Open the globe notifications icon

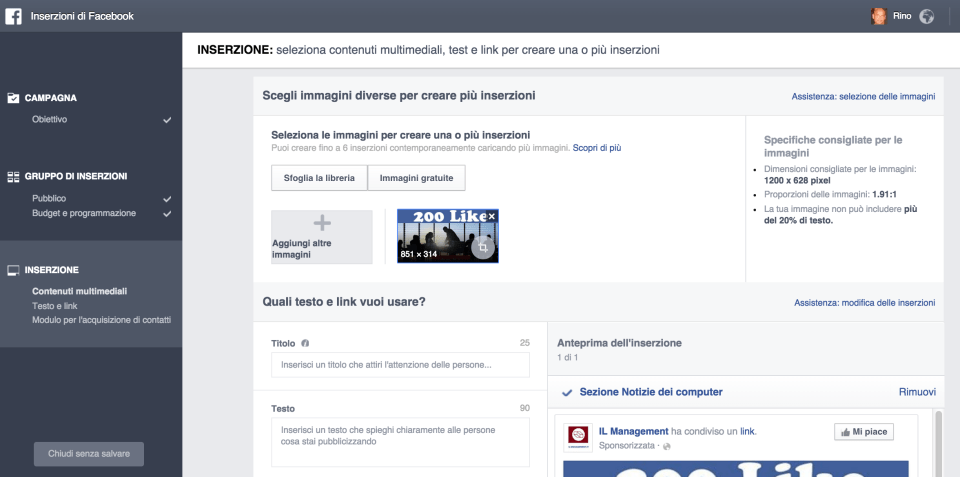click(927, 16)
